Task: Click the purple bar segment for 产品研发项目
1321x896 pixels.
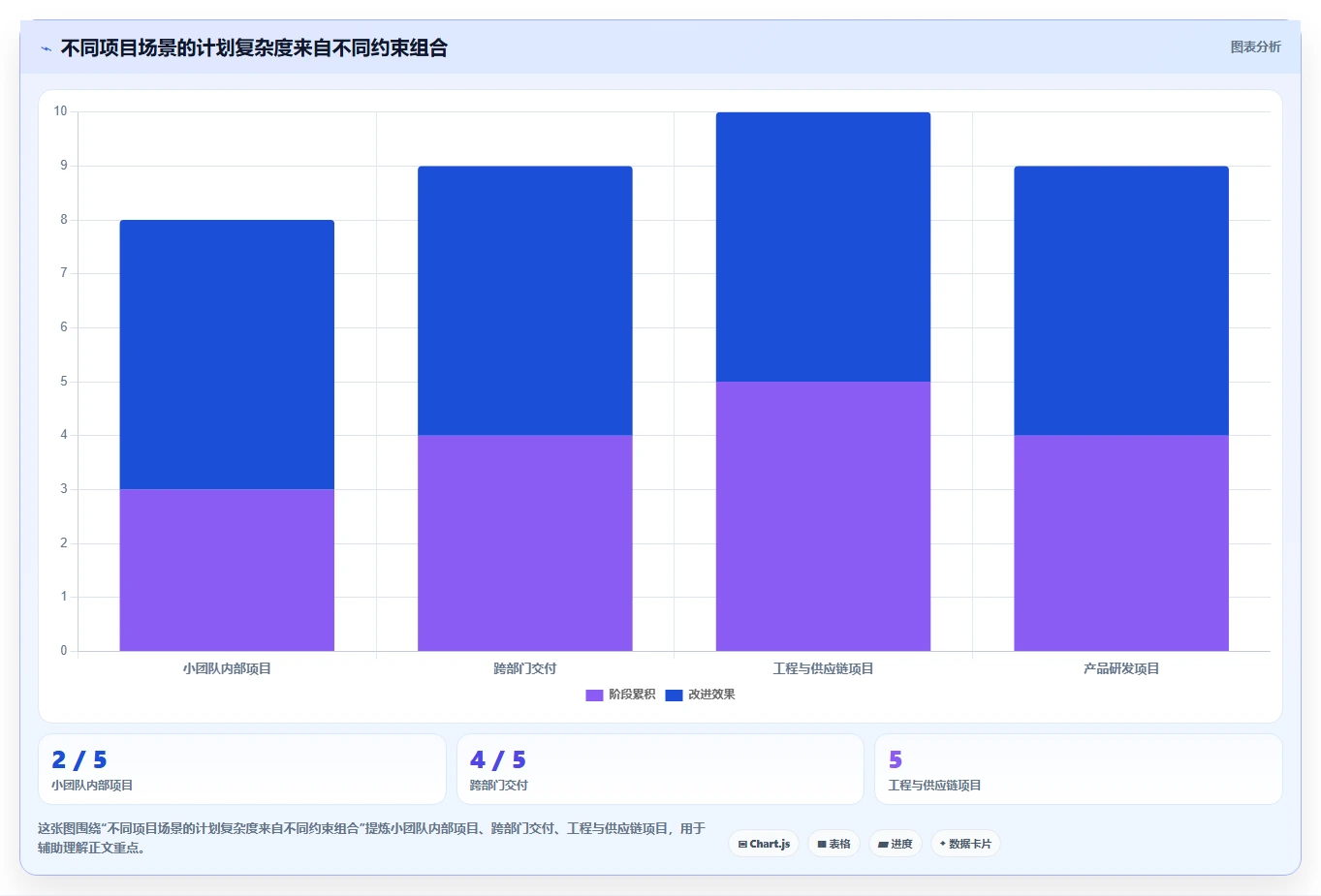Action: (x=1121, y=542)
